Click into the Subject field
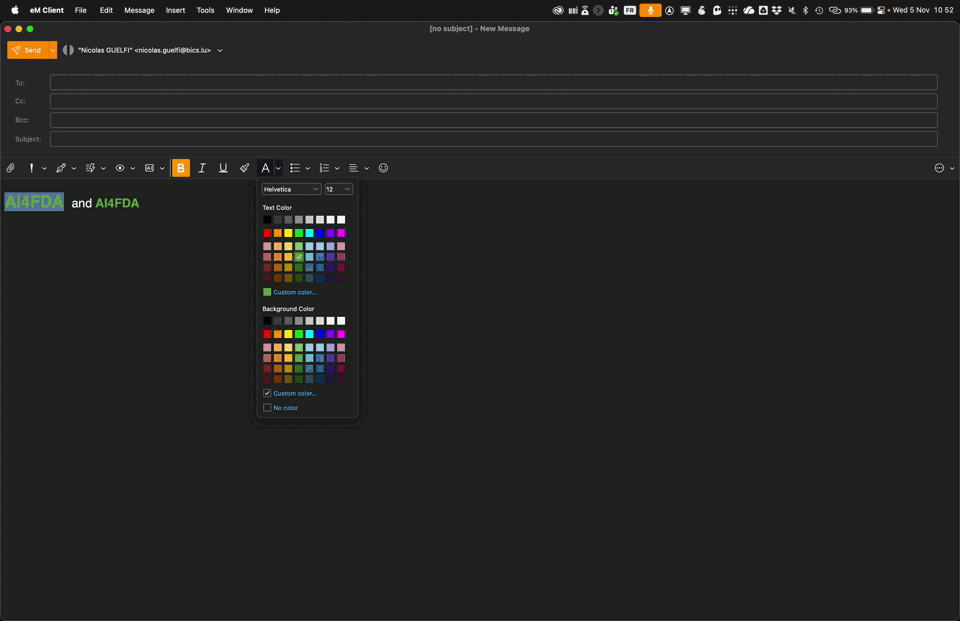 click(x=493, y=139)
